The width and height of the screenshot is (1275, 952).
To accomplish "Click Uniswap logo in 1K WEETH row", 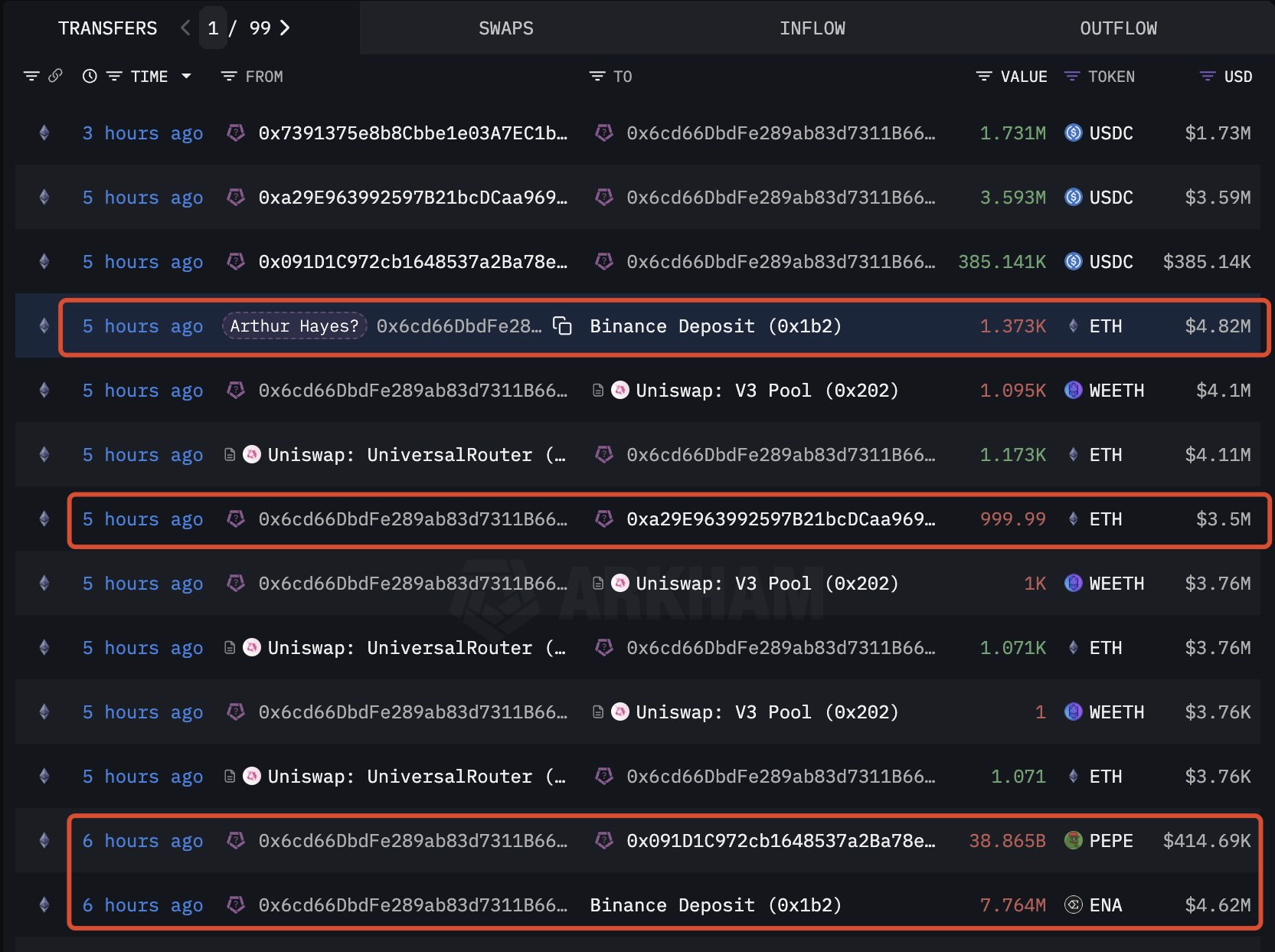I will click(620, 584).
